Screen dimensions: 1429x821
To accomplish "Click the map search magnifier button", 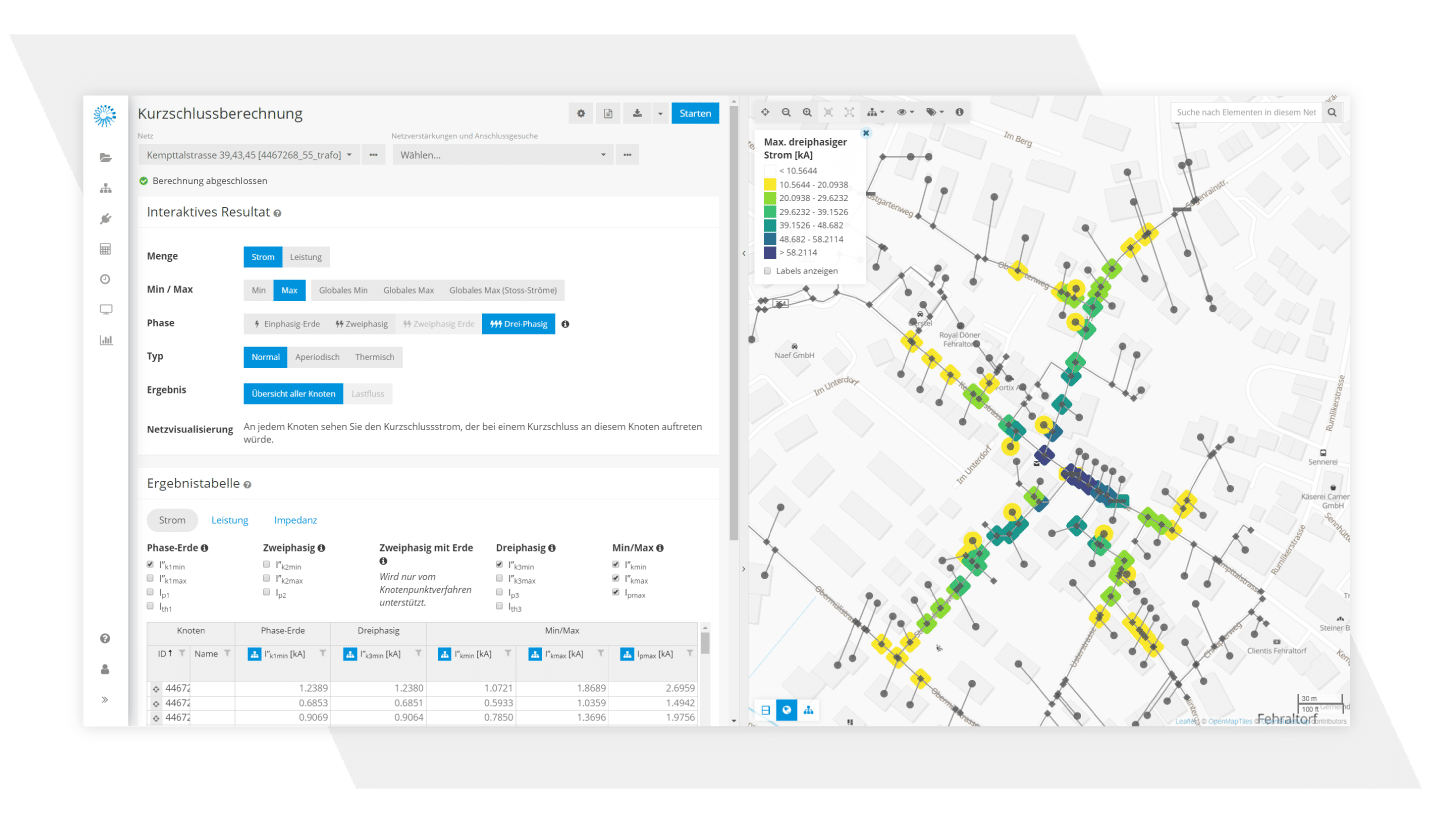I will tap(1332, 112).
